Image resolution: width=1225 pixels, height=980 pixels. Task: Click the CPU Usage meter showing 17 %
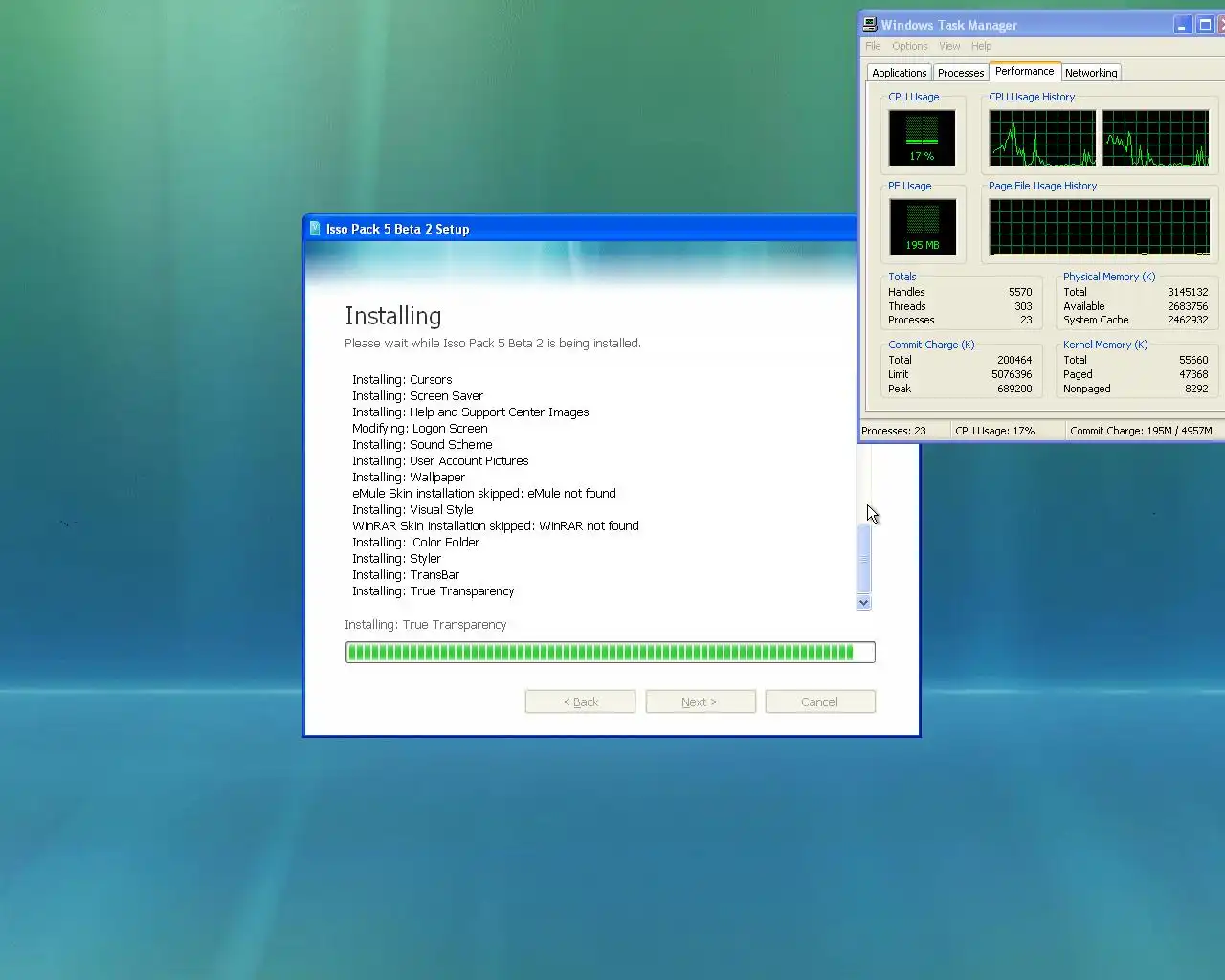pyautogui.click(x=922, y=138)
